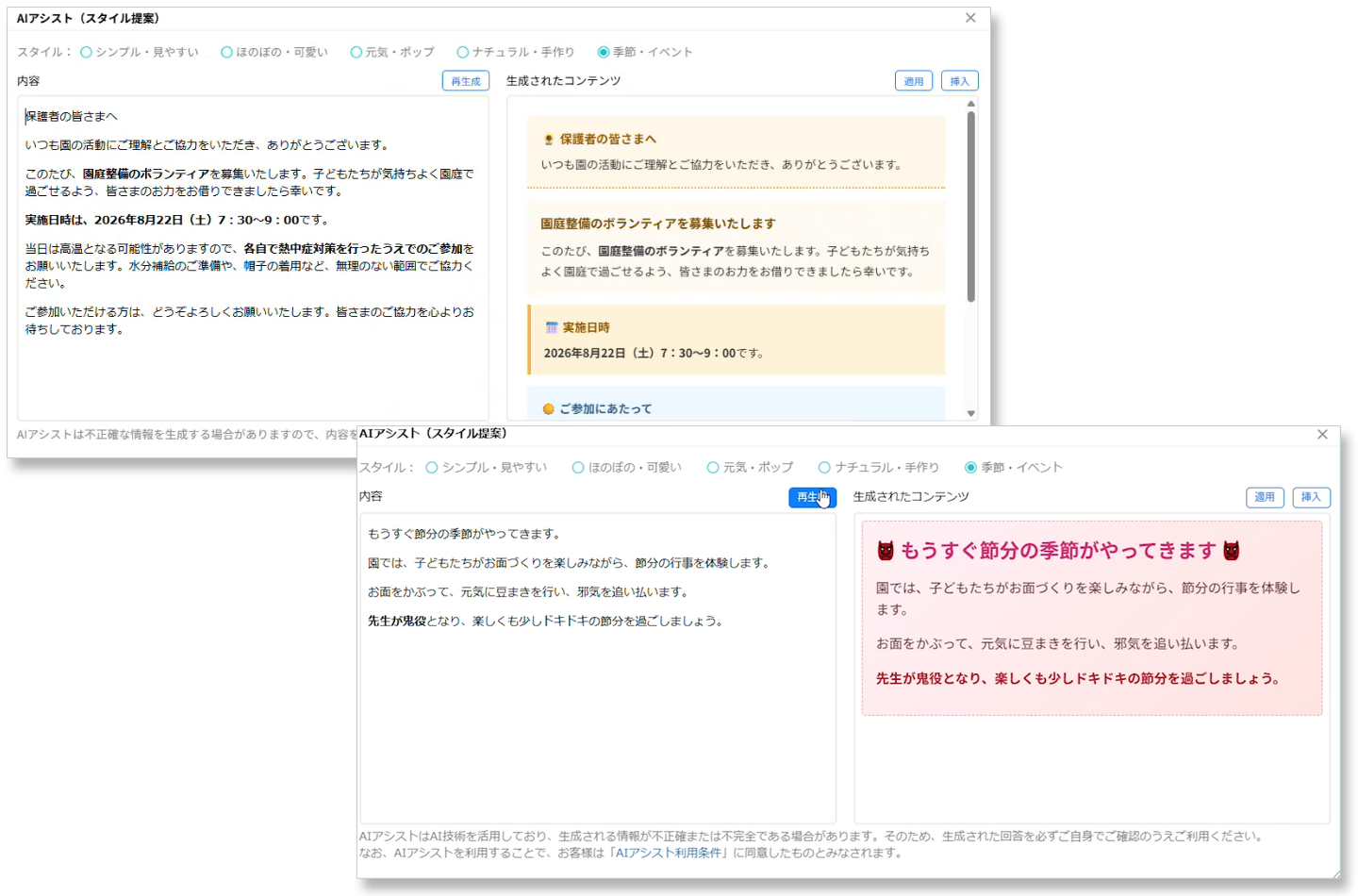Viewport: 1358px width, 896px height.
Task: Pick ほのぼの・可愛い style in front window
Action: [578, 467]
